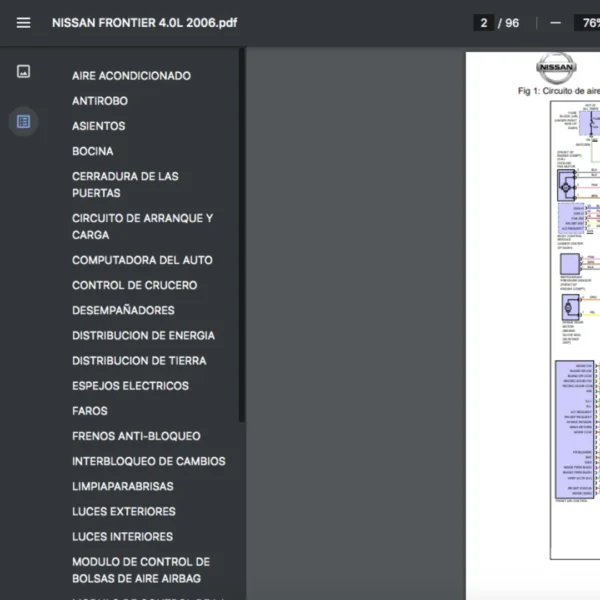
Task: Open CIRCUITO DE ARRANQUE Y CARGA
Action: click(142, 226)
